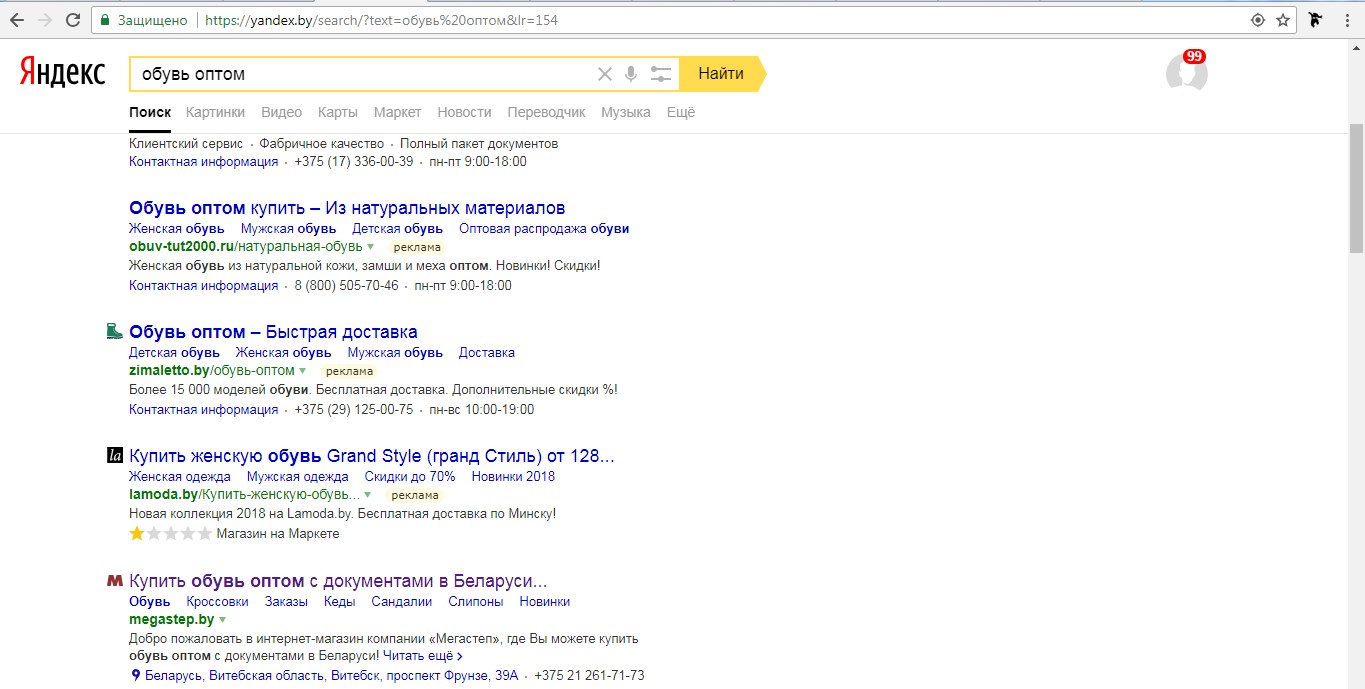Open the 'Музыка' tab
Viewport: 1365px width, 689px height.
626,112
